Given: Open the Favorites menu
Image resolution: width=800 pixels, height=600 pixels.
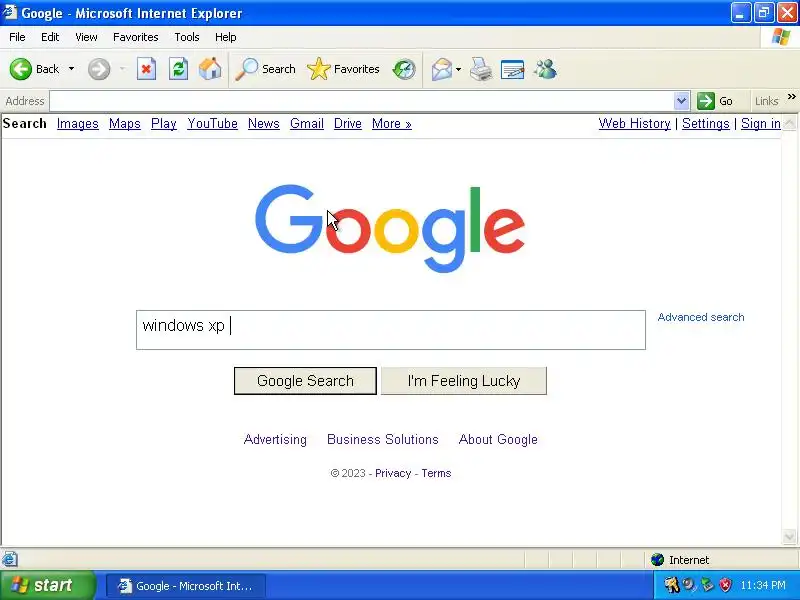Looking at the screenshot, I should click(x=136, y=37).
